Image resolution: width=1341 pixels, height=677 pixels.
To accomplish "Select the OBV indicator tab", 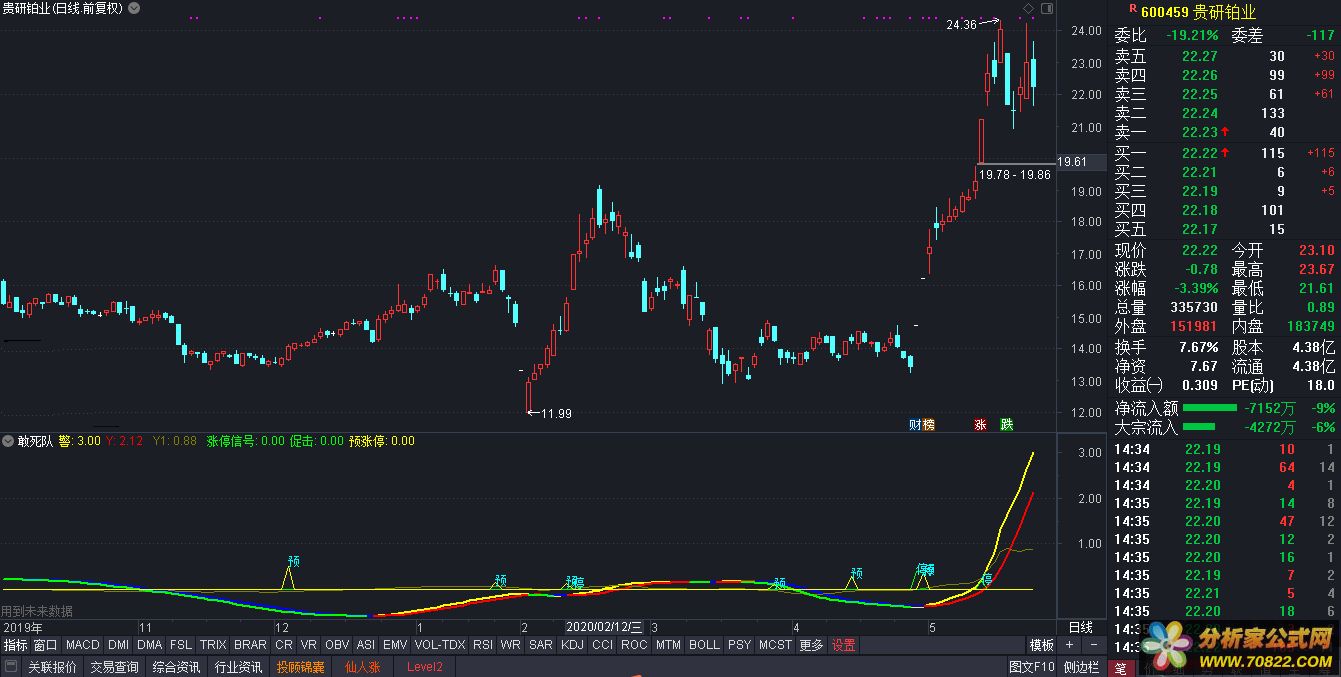I will [x=337, y=645].
